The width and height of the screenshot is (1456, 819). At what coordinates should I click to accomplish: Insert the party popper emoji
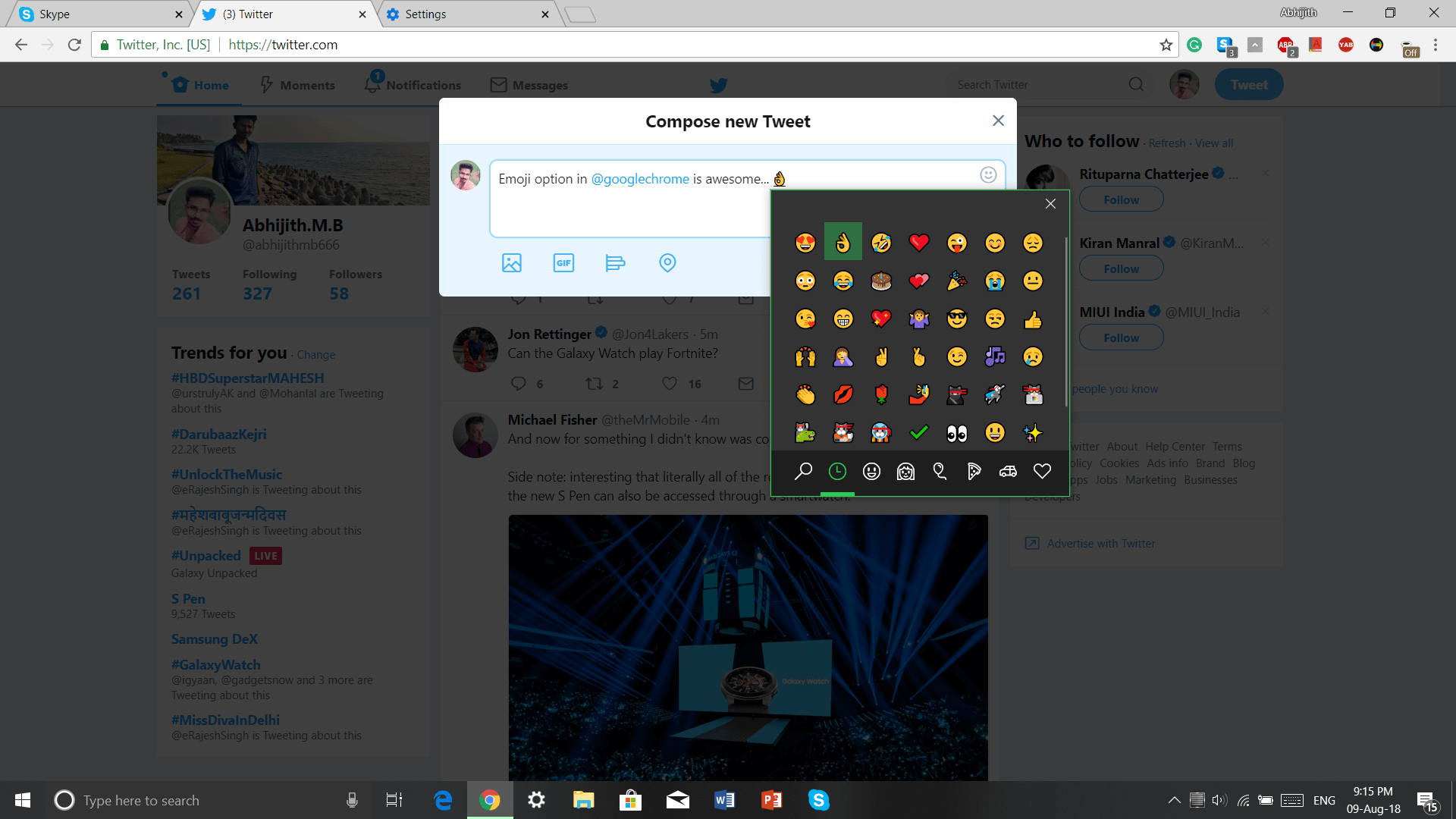pos(957,281)
